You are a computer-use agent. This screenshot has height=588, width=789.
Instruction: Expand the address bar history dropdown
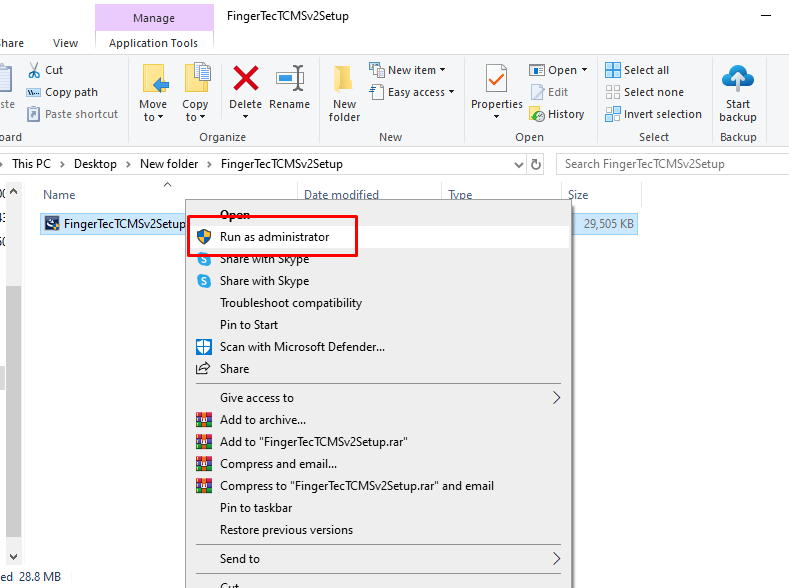point(519,164)
